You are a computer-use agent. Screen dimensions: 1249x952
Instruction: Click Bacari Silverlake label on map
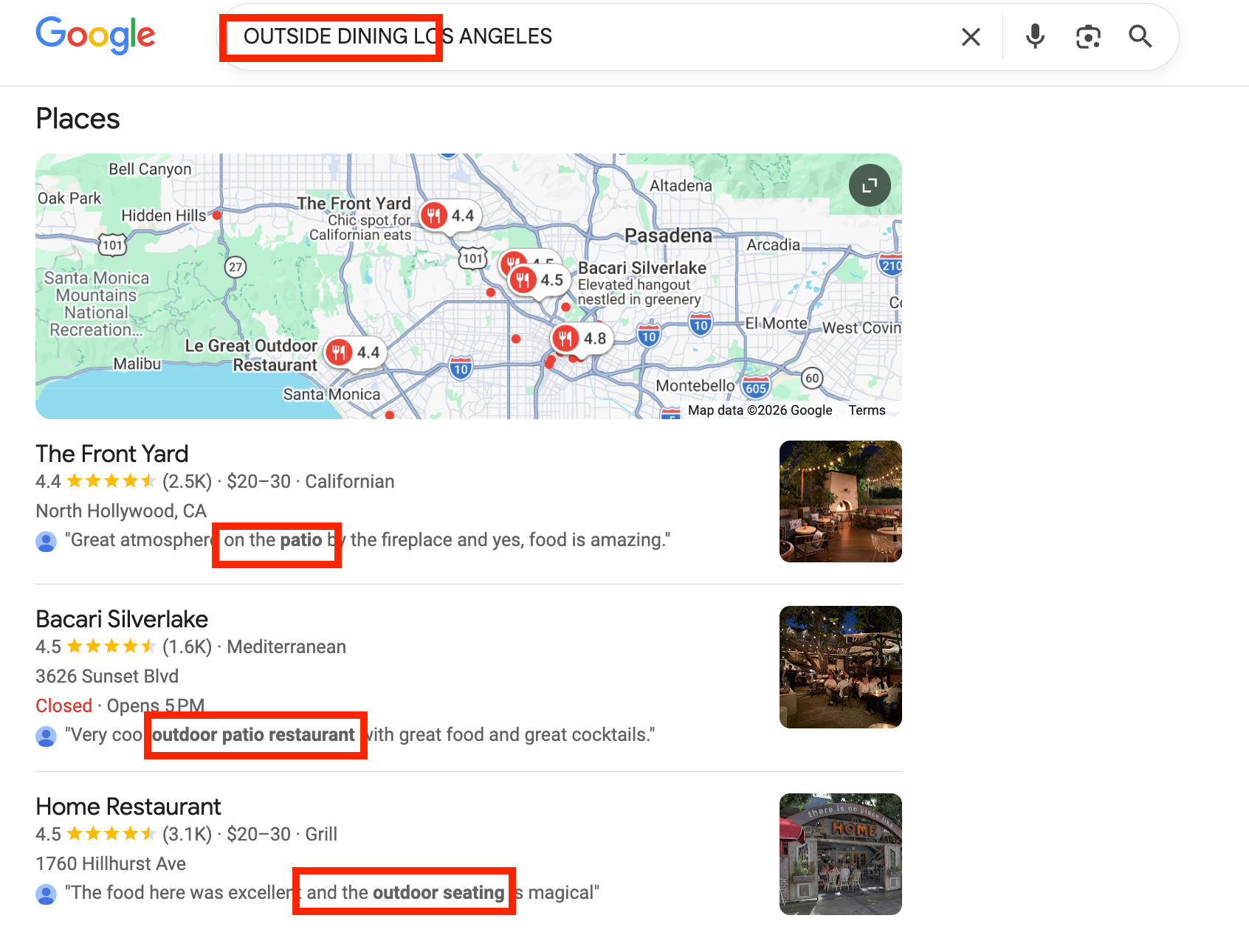tap(642, 268)
